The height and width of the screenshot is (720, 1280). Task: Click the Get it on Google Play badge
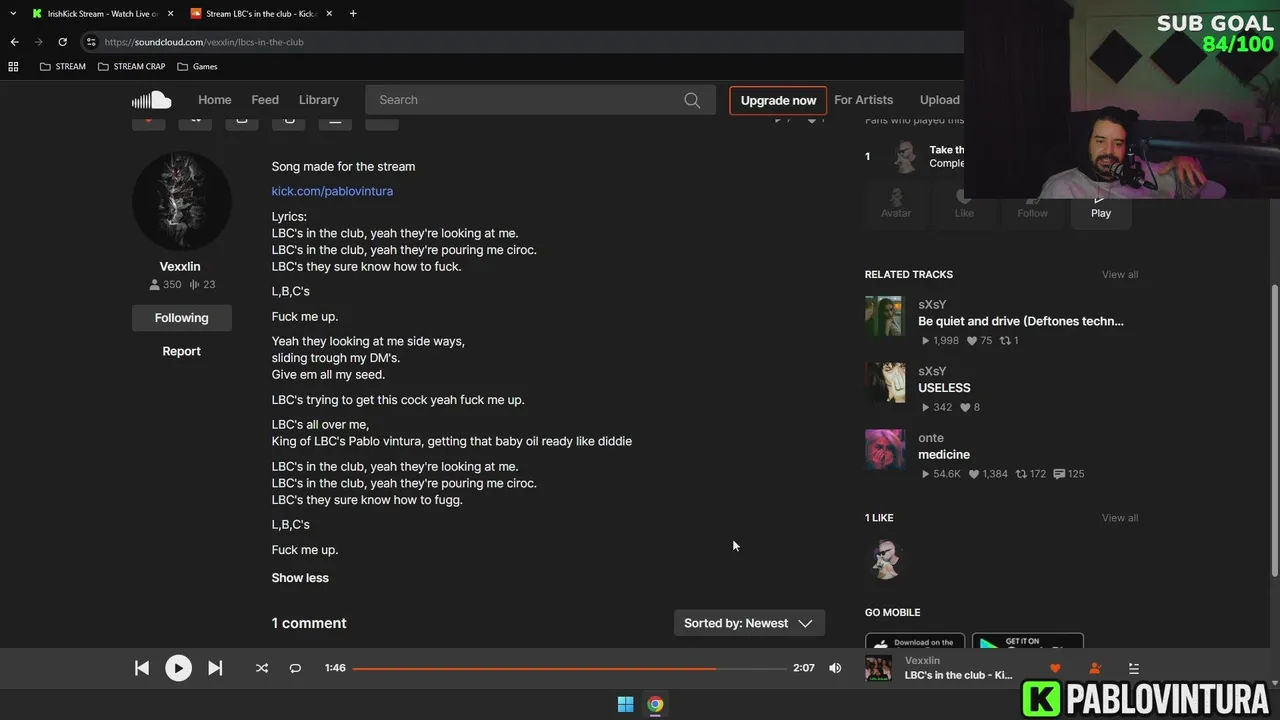(x=1028, y=642)
